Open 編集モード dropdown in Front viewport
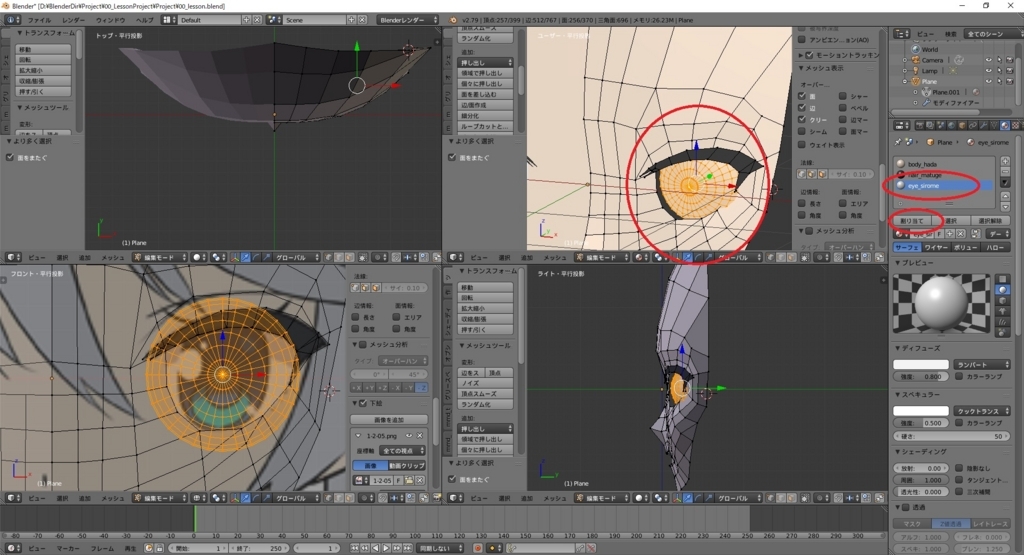1024x555 pixels. point(160,498)
